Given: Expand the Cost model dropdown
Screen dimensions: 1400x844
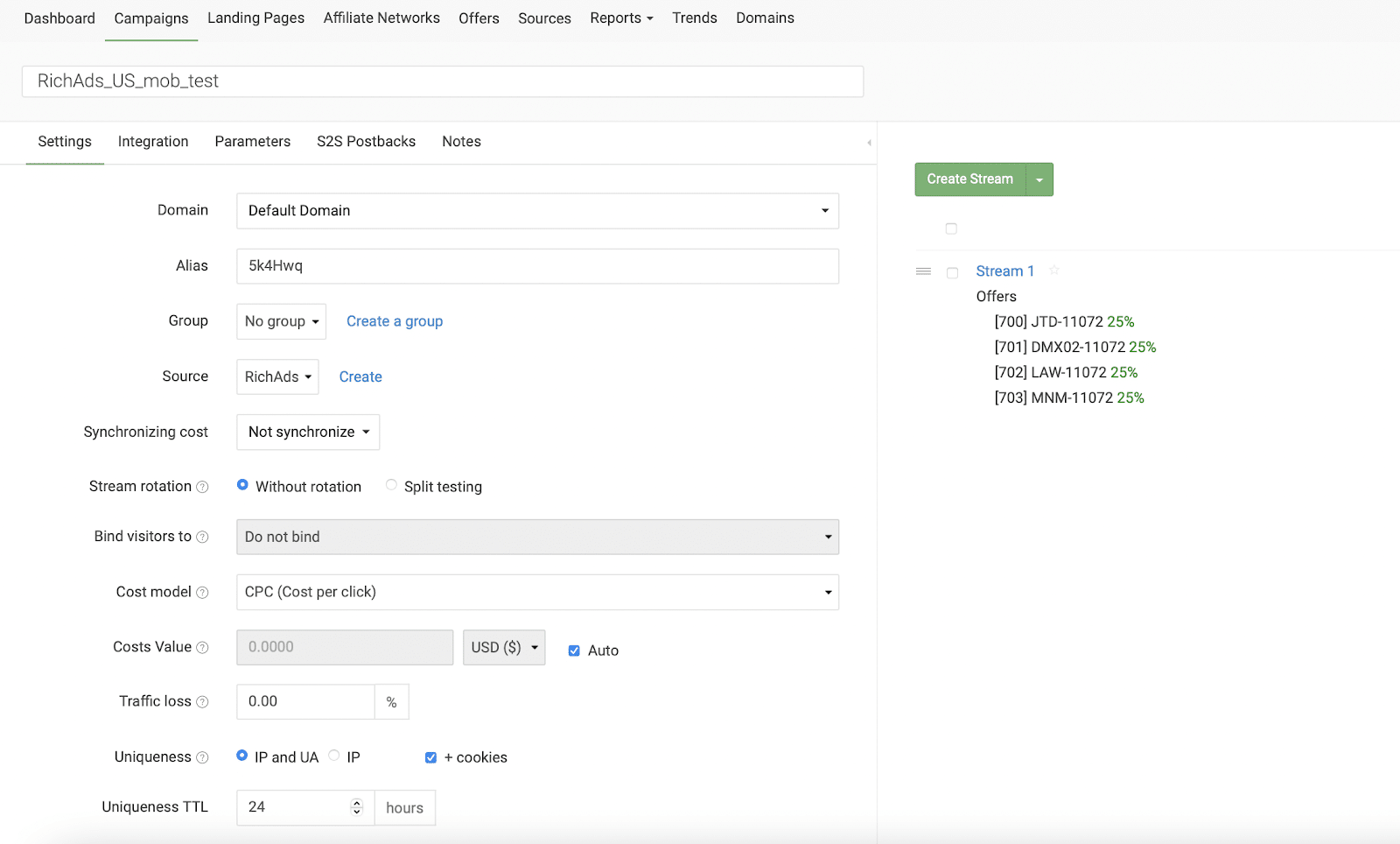Looking at the screenshot, I should tap(537, 593).
